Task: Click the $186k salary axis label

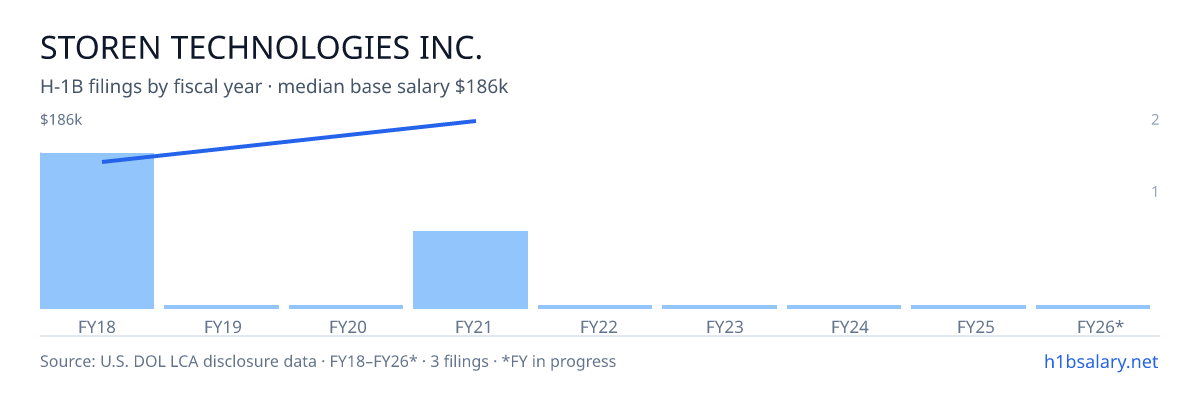Action: point(61,120)
